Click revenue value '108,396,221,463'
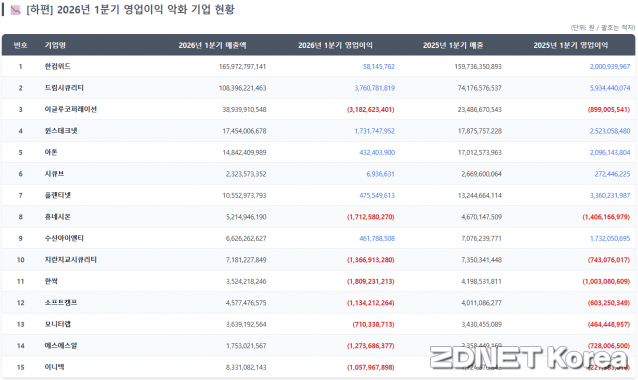The height and width of the screenshot is (380, 638). 243,88
